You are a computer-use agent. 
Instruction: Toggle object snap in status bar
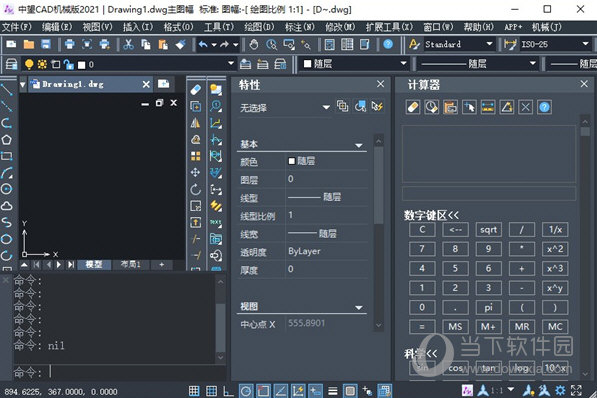tap(263, 391)
